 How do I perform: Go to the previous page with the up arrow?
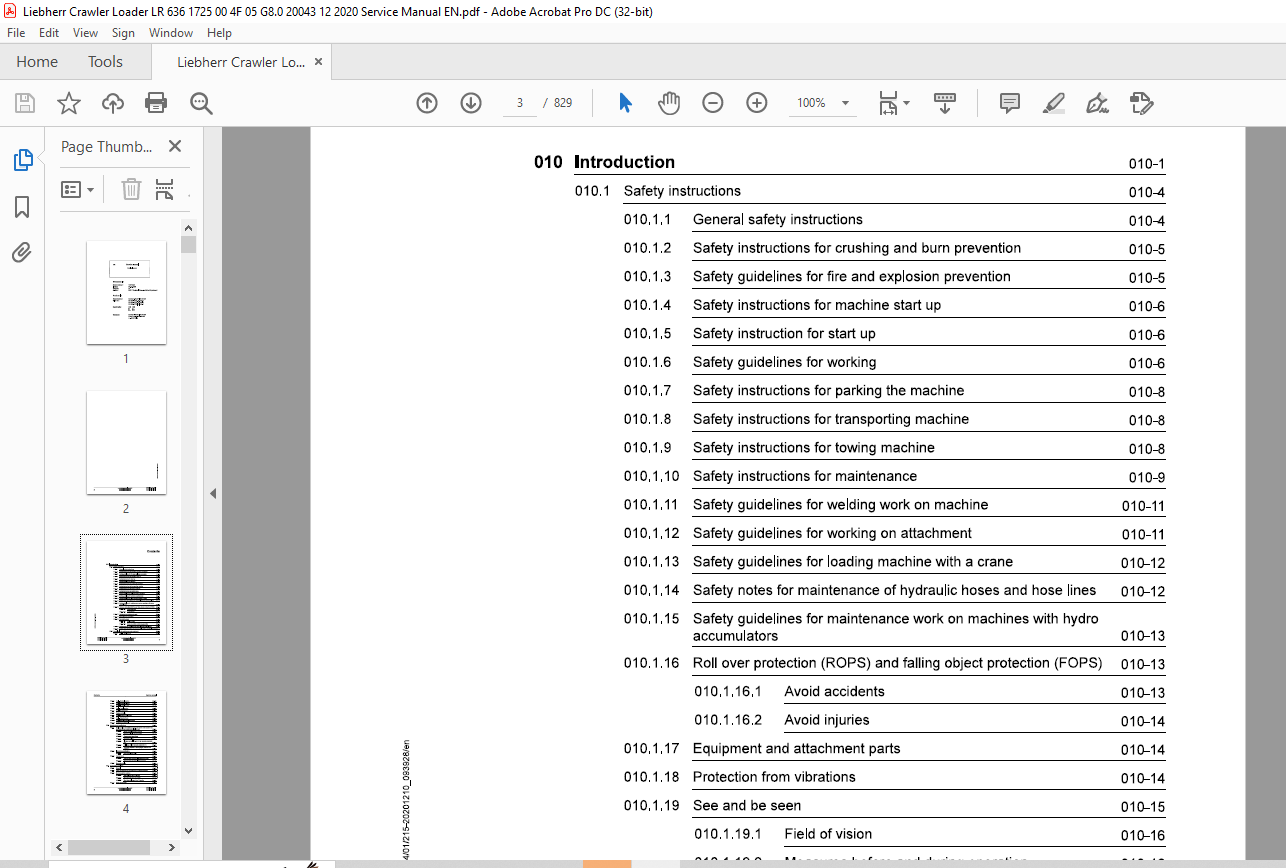click(x=427, y=103)
